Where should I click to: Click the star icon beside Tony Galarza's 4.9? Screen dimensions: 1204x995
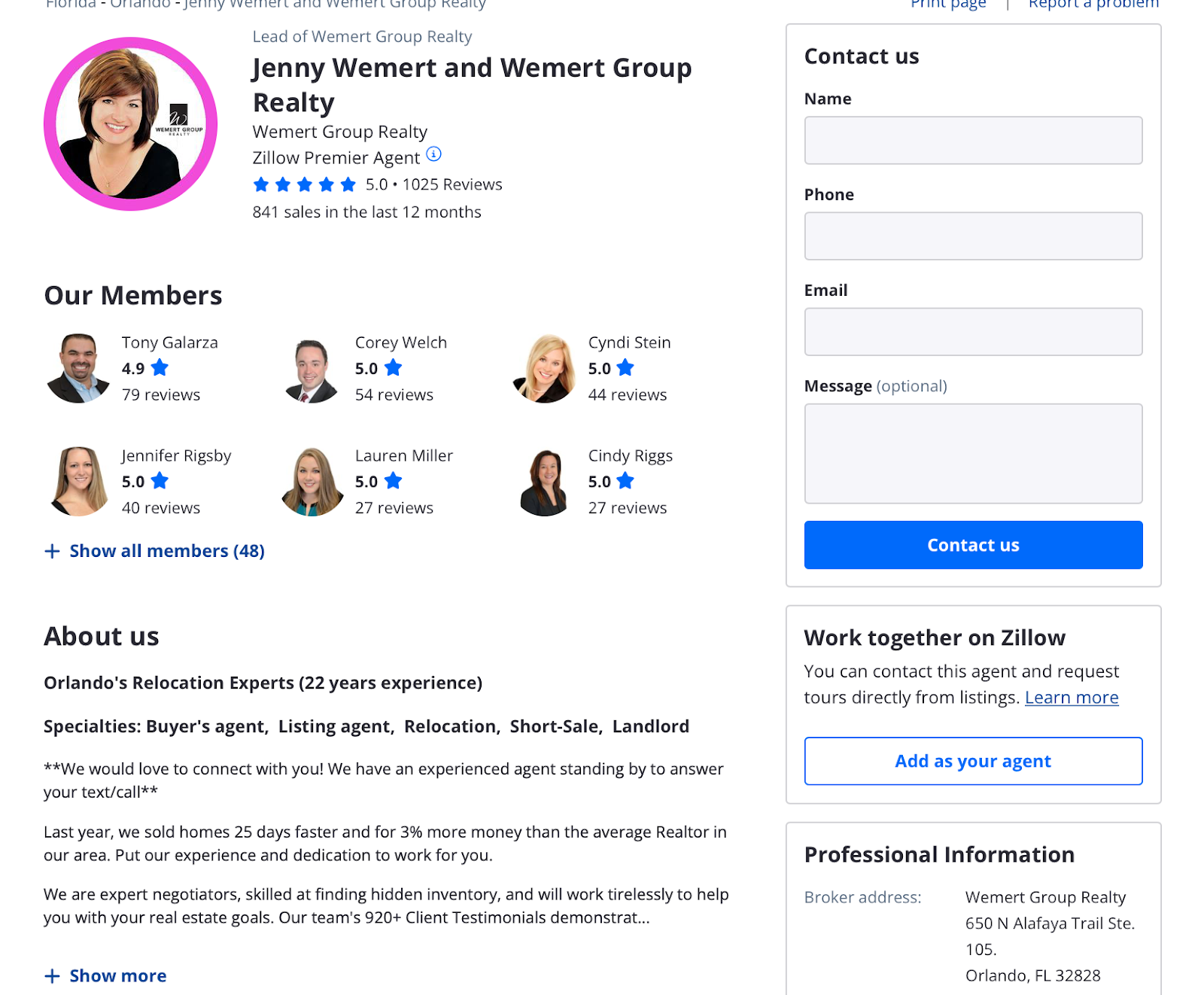tap(160, 368)
